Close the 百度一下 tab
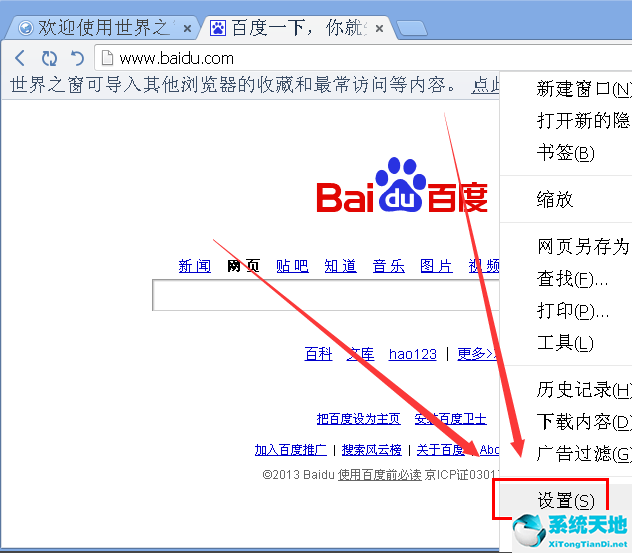The height and width of the screenshot is (553, 632). tap(379, 29)
